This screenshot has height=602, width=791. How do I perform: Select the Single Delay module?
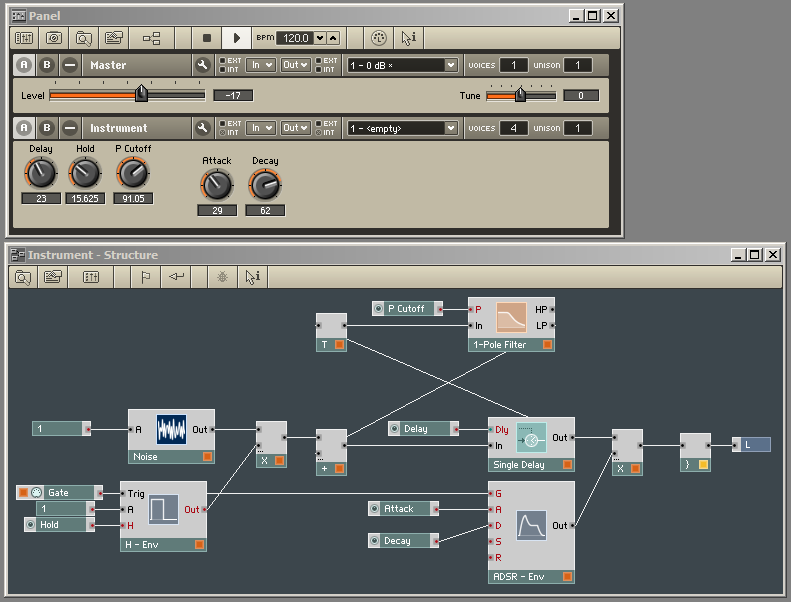pos(531,444)
